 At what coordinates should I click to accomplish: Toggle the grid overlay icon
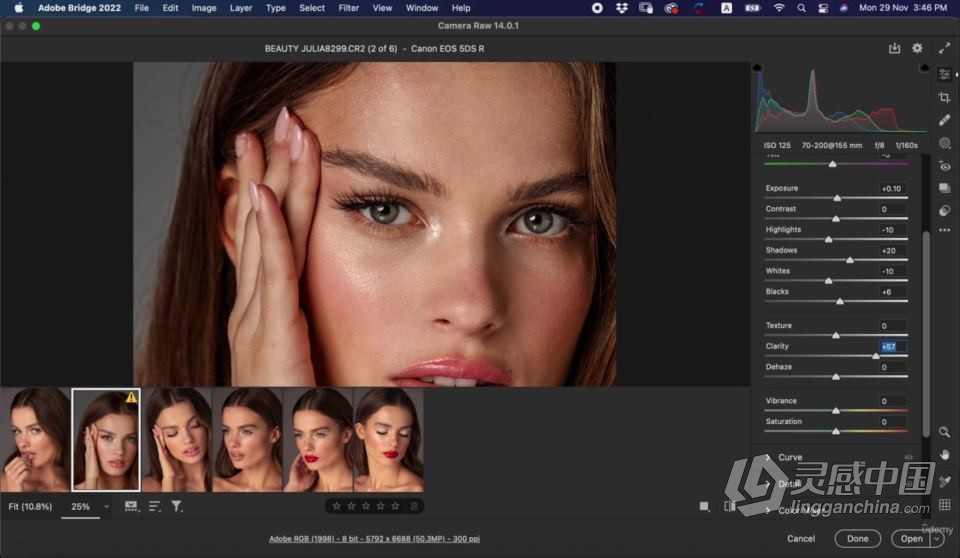tap(945, 505)
